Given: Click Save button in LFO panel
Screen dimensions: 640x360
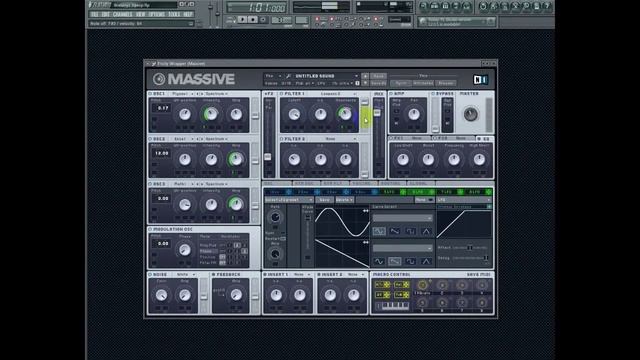Looking at the screenshot, I should [x=324, y=200].
